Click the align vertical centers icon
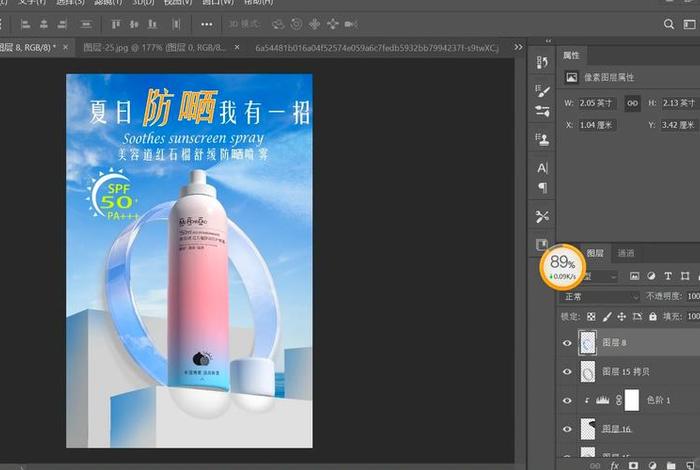This screenshot has width=700, height=470. 134,24
